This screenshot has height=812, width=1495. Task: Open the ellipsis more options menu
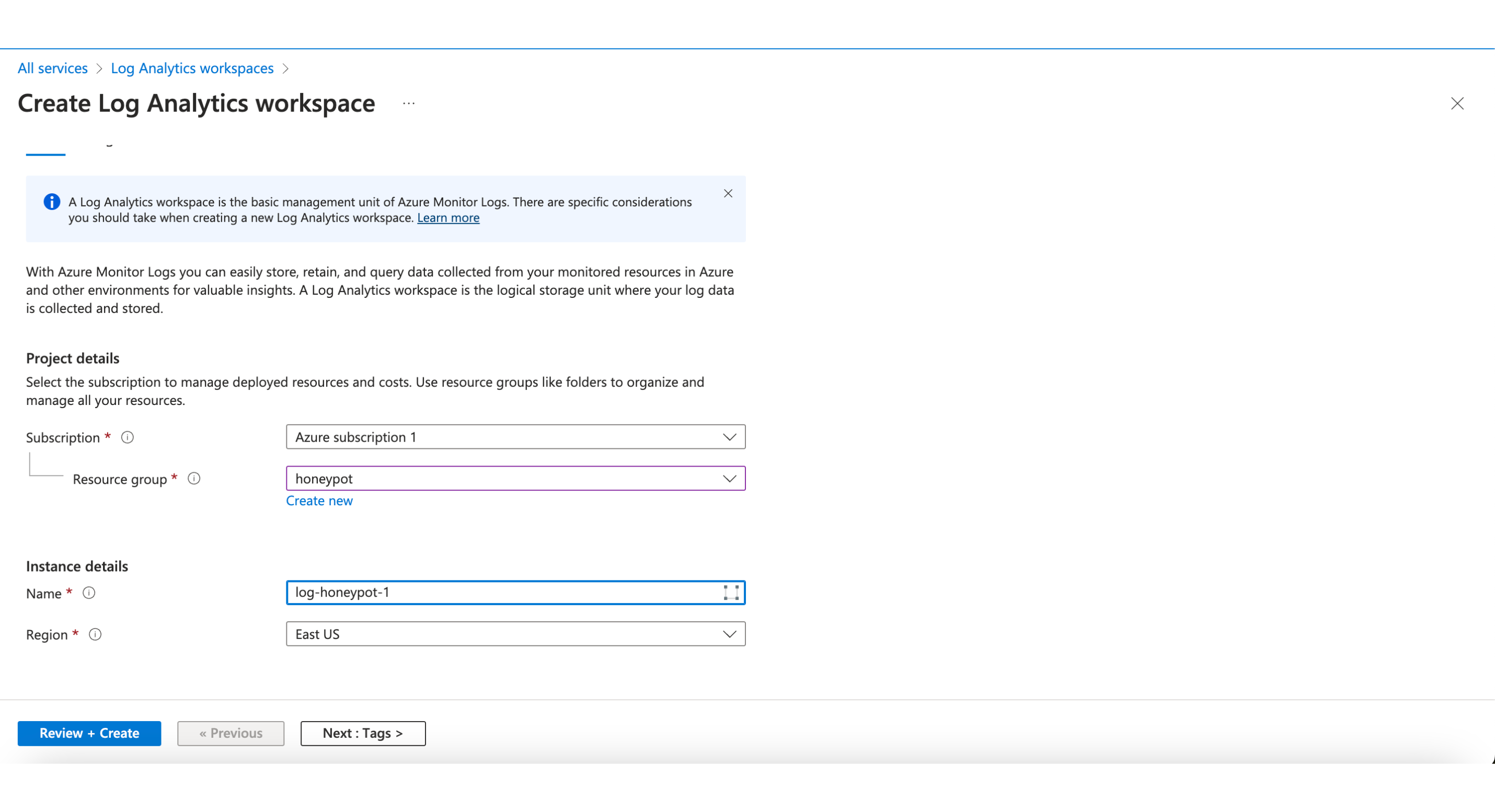click(409, 104)
